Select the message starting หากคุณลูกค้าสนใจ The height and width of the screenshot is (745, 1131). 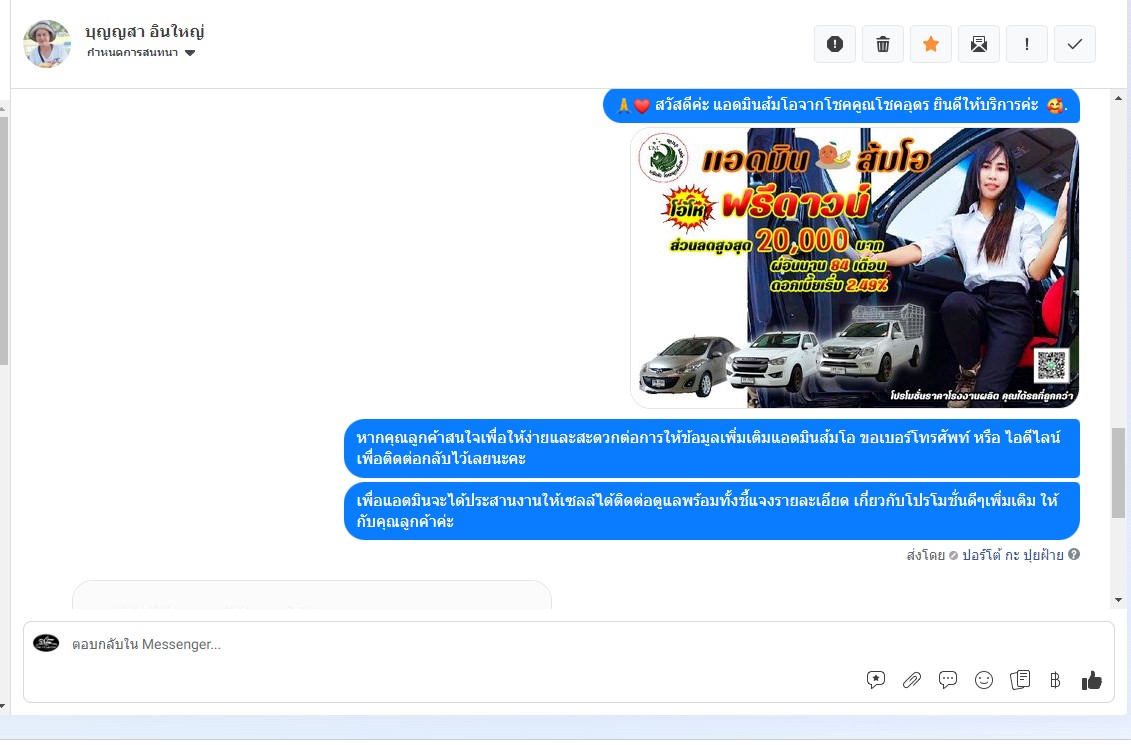click(x=712, y=448)
